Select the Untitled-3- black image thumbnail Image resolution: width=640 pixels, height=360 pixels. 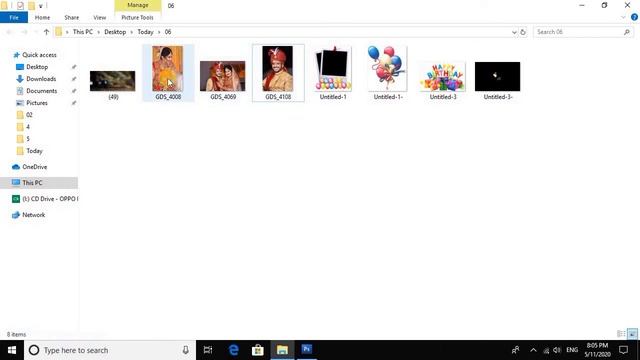tap(498, 76)
